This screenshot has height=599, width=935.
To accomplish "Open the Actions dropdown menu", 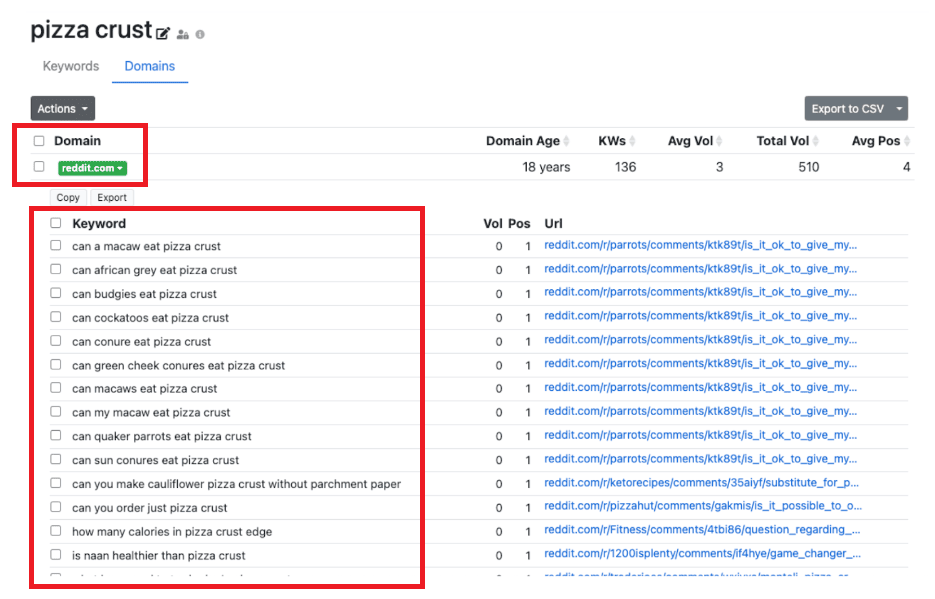I will pyautogui.click(x=62, y=108).
